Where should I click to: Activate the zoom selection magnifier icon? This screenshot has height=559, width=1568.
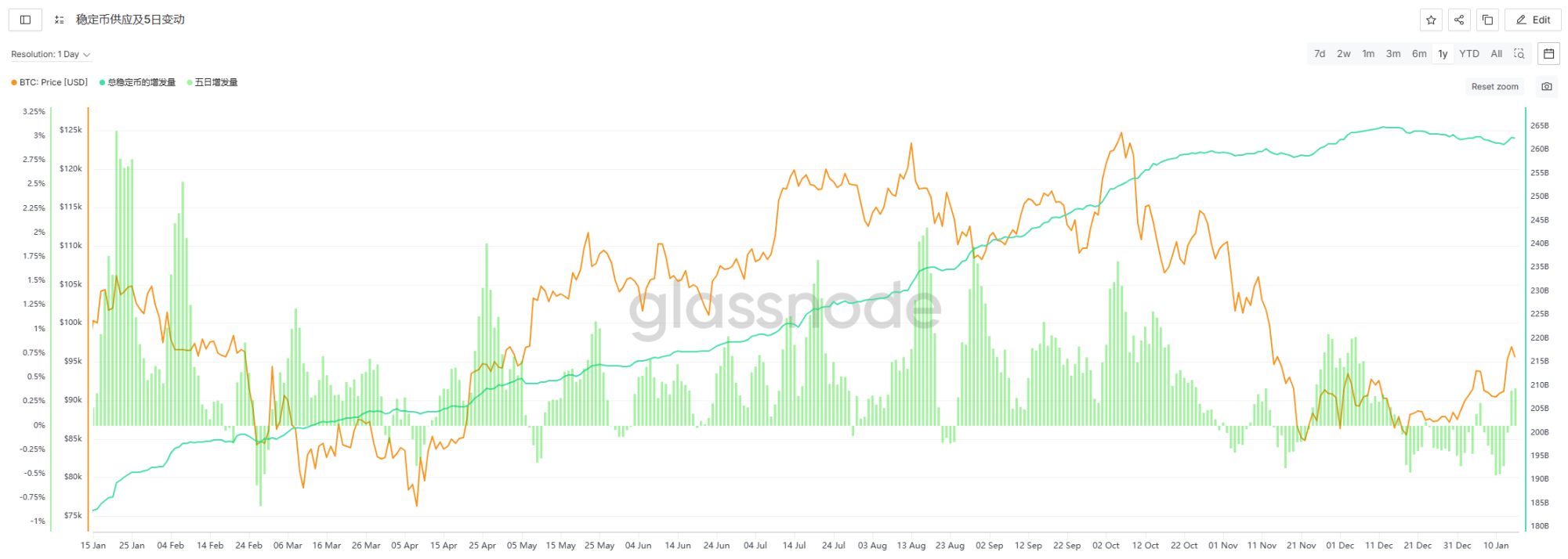tap(1519, 53)
